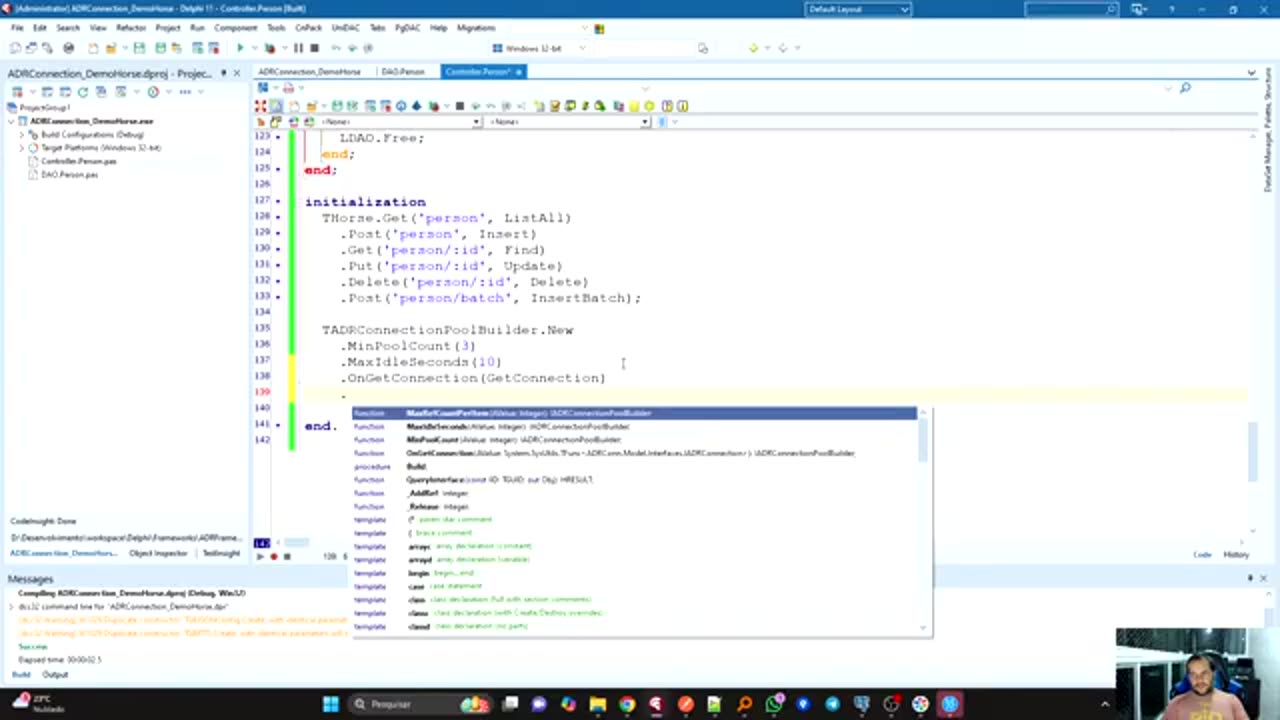Screen dimensions: 1280x720
Task: Click the Success message line
Action: pos(32,647)
